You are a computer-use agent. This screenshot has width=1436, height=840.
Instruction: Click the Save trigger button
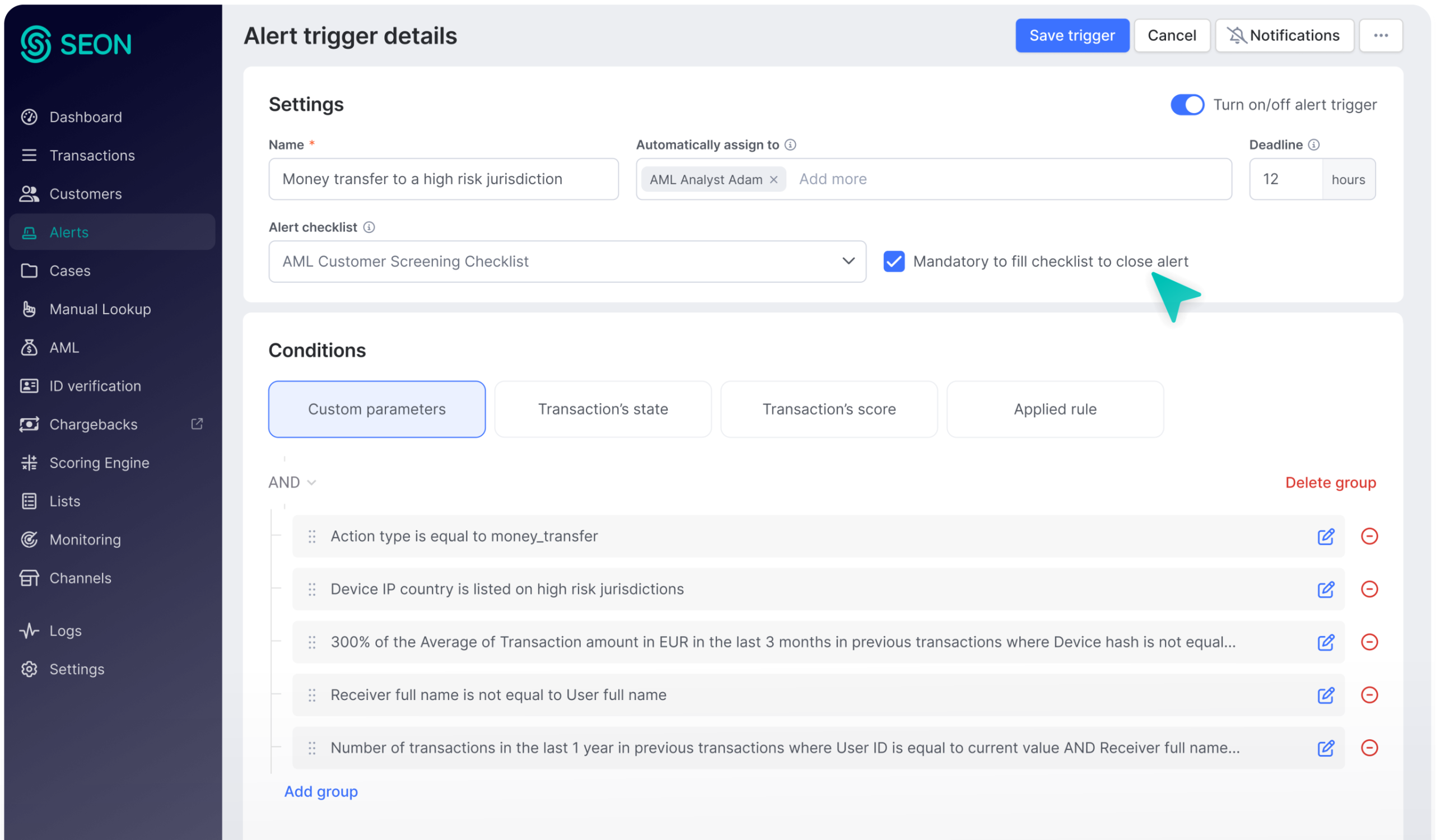click(x=1071, y=35)
